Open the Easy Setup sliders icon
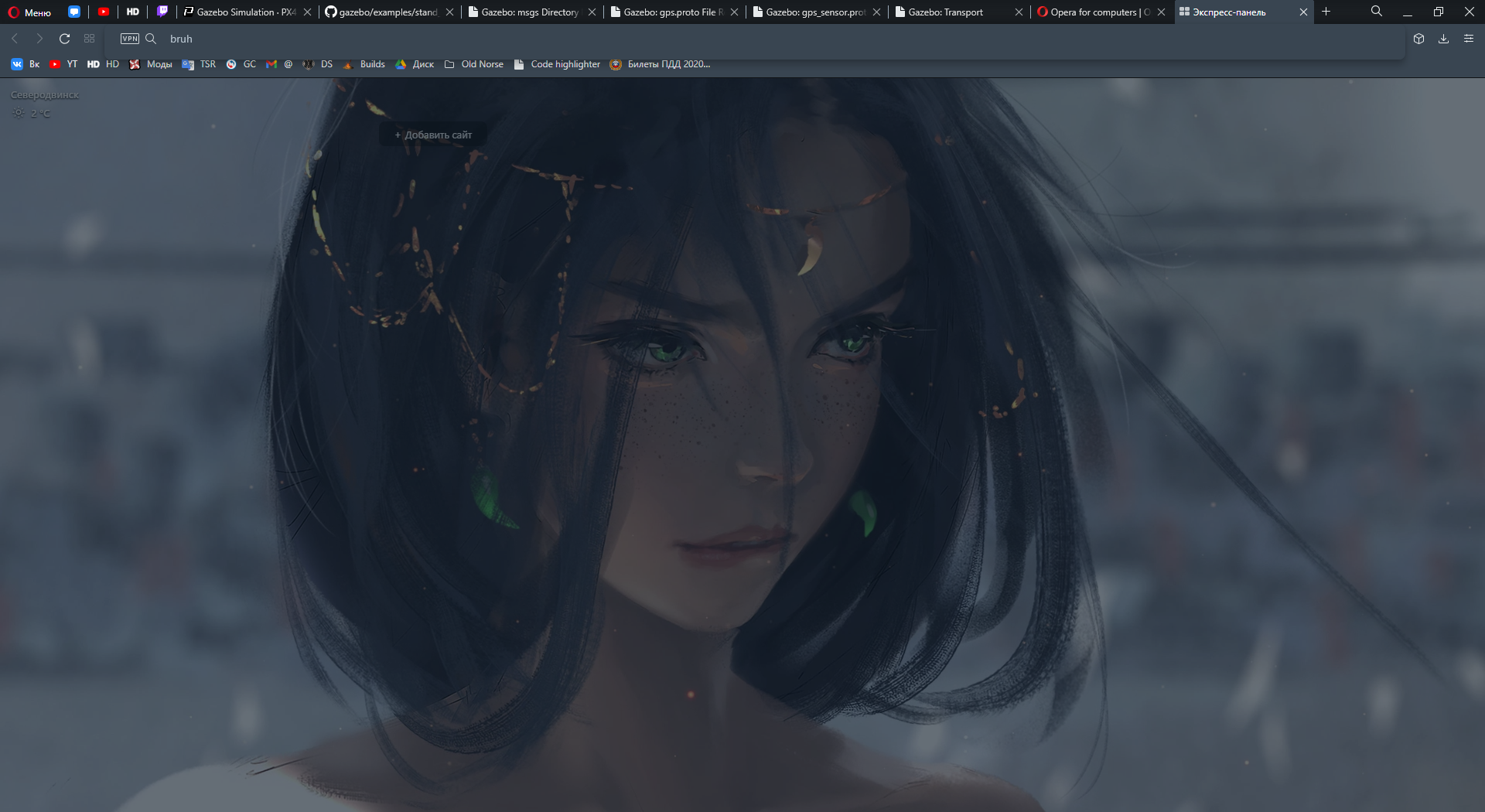Image resolution: width=1485 pixels, height=812 pixels. (1469, 39)
